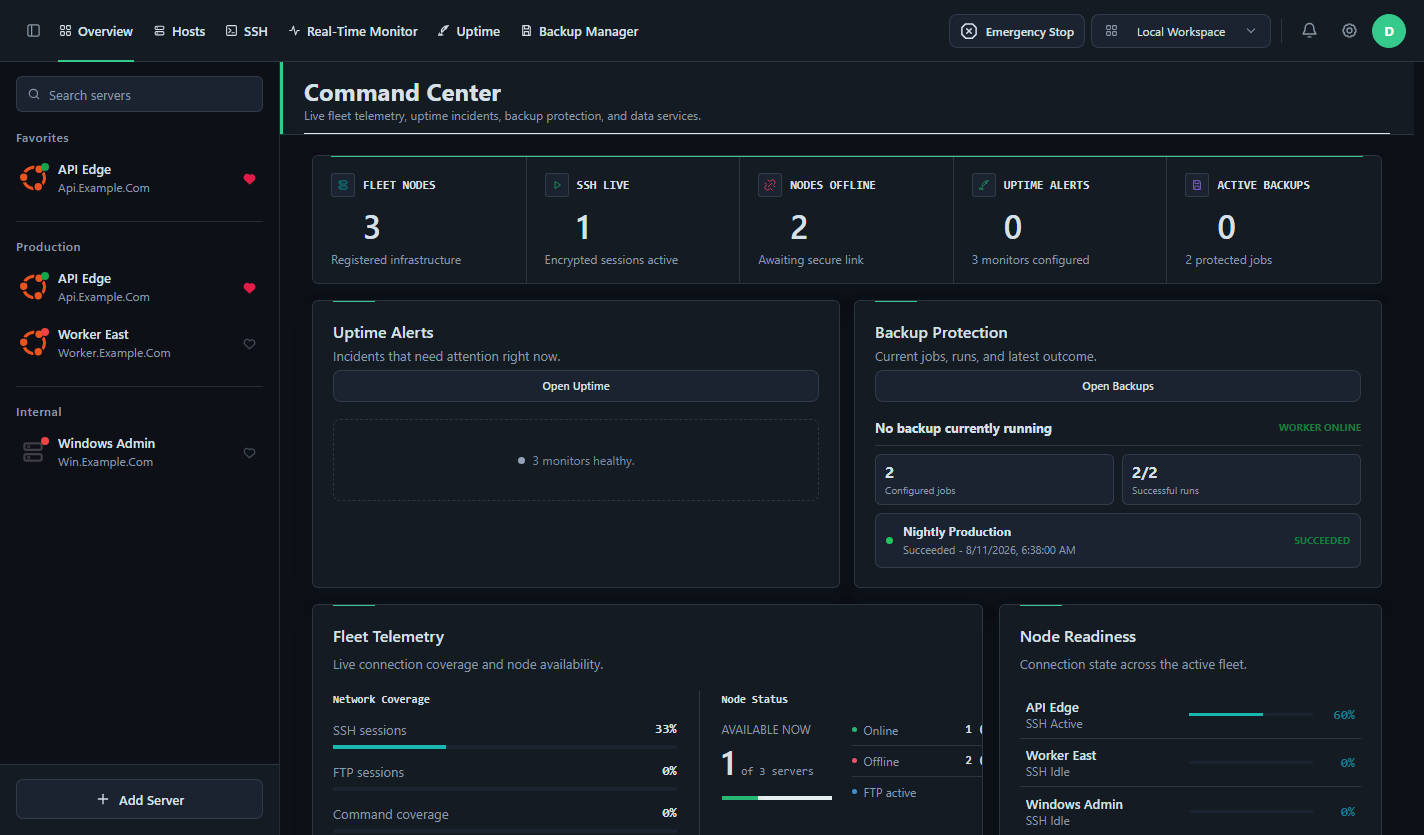Click the Win.Example.Com hostname

pyautogui.click(x=105, y=462)
